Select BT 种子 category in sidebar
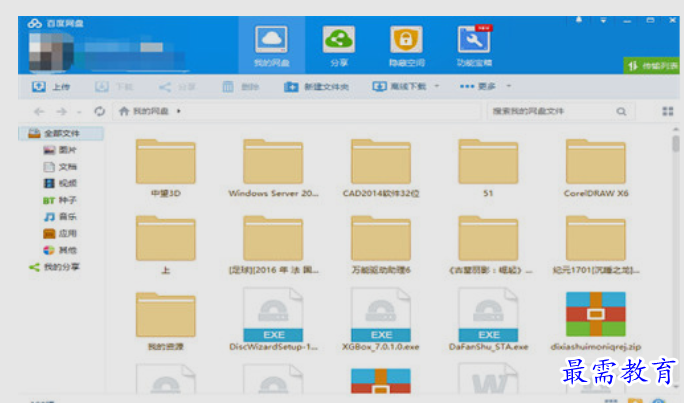This screenshot has height=403, width=684. (x=60, y=200)
